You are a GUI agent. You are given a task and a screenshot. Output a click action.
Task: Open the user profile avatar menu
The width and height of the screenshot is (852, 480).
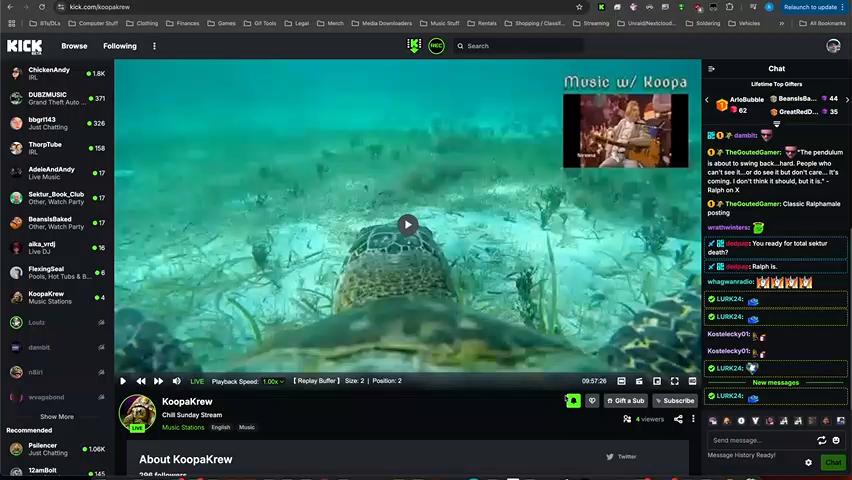(833, 46)
